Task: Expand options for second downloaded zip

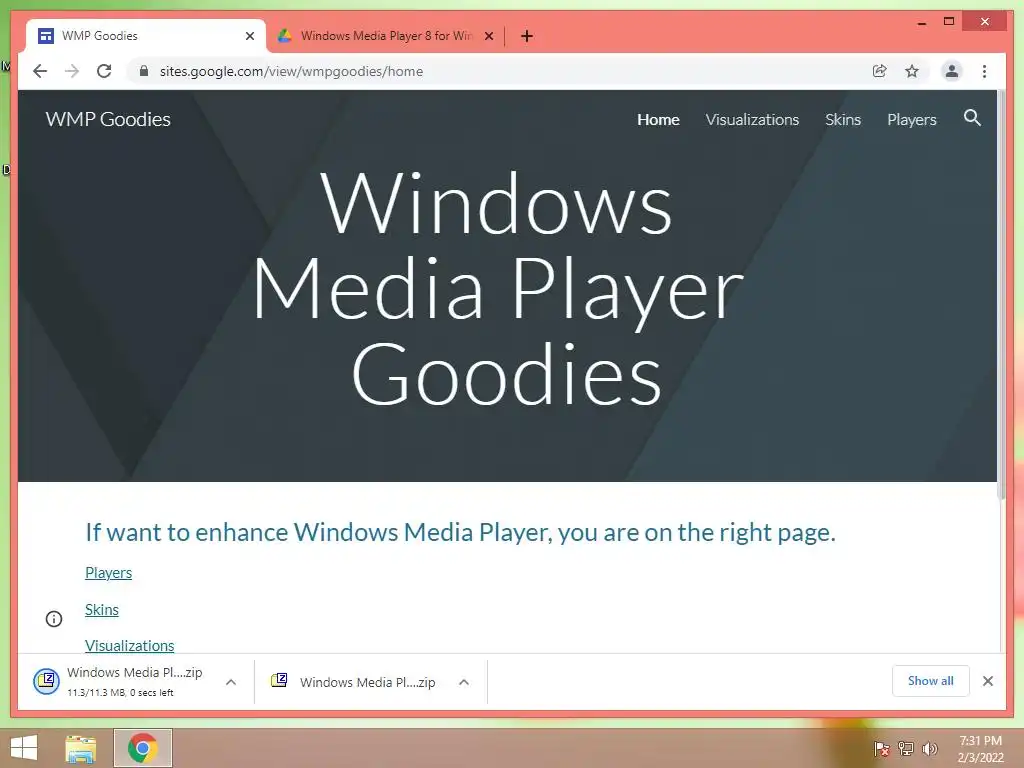Action: (464, 682)
